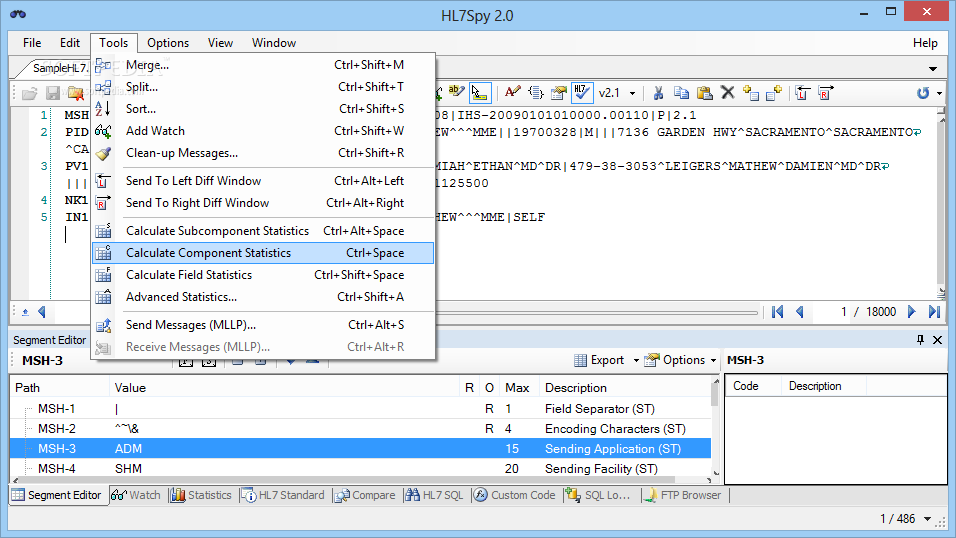Jump to the first message
This screenshot has height=538, width=956.
pyautogui.click(x=777, y=312)
